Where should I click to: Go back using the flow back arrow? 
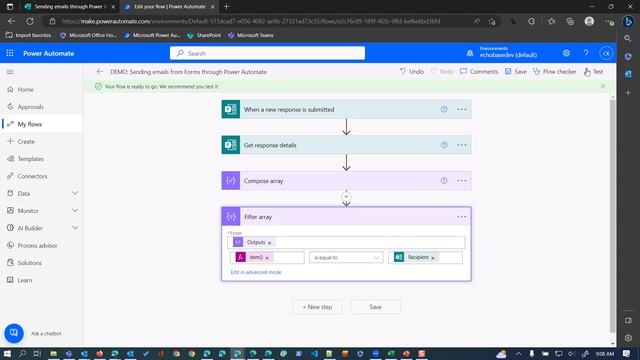(100, 71)
